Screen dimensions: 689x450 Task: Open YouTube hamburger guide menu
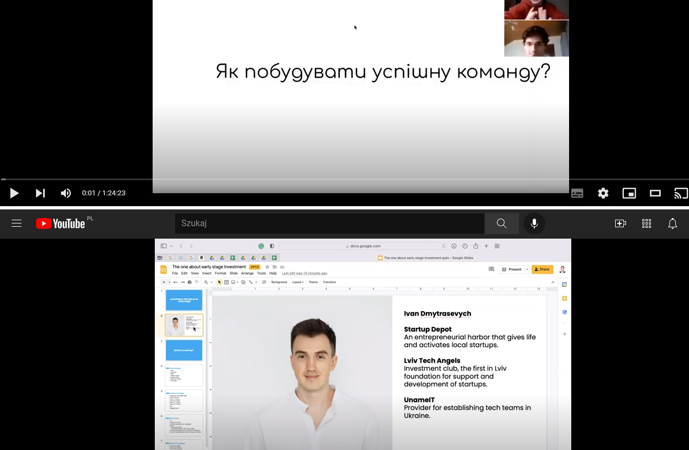tap(16, 224)
